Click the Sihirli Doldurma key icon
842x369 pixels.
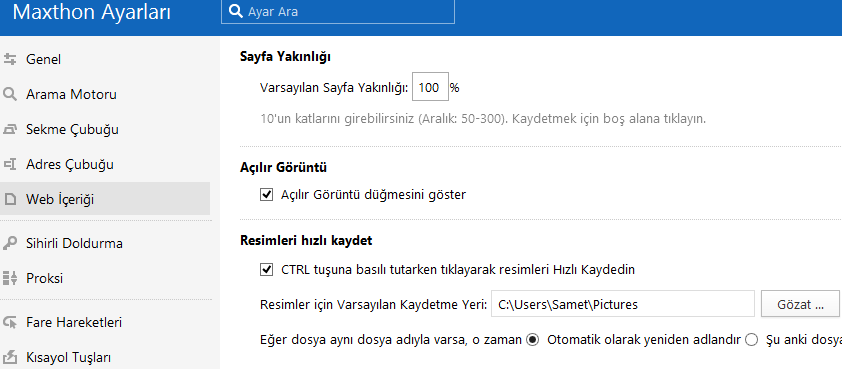click(x=10, y=243)
